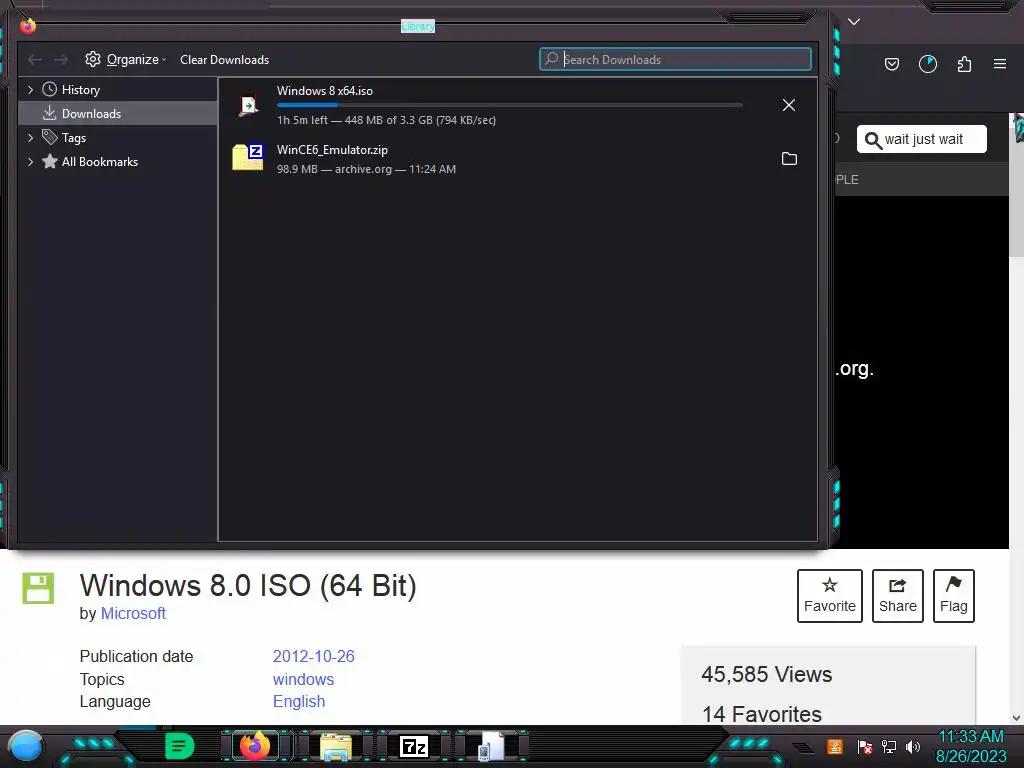Open the Start orb on taskbar
The image size is (1024, 768).
tap(26, 746)
